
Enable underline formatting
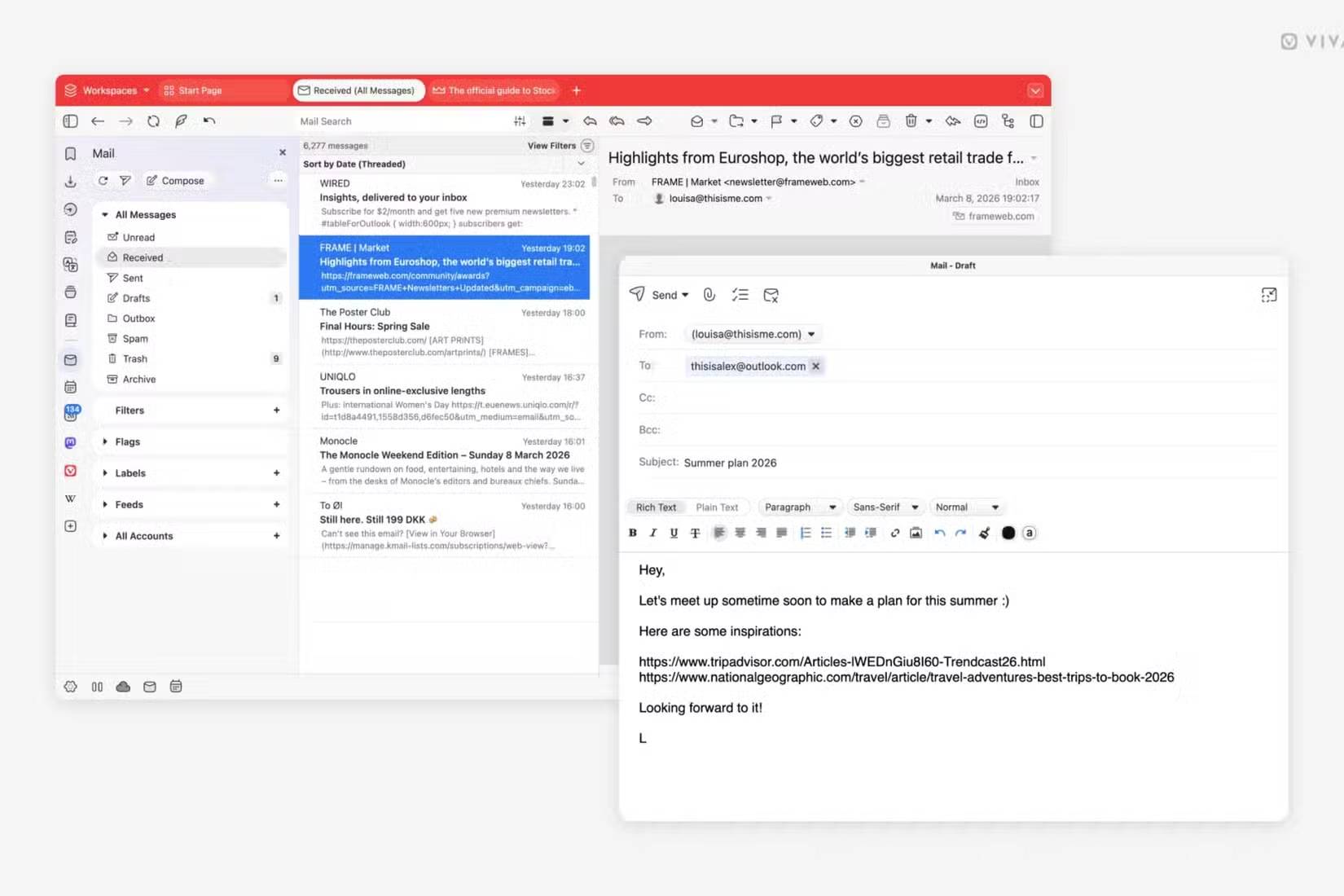[x=674, y=533]
